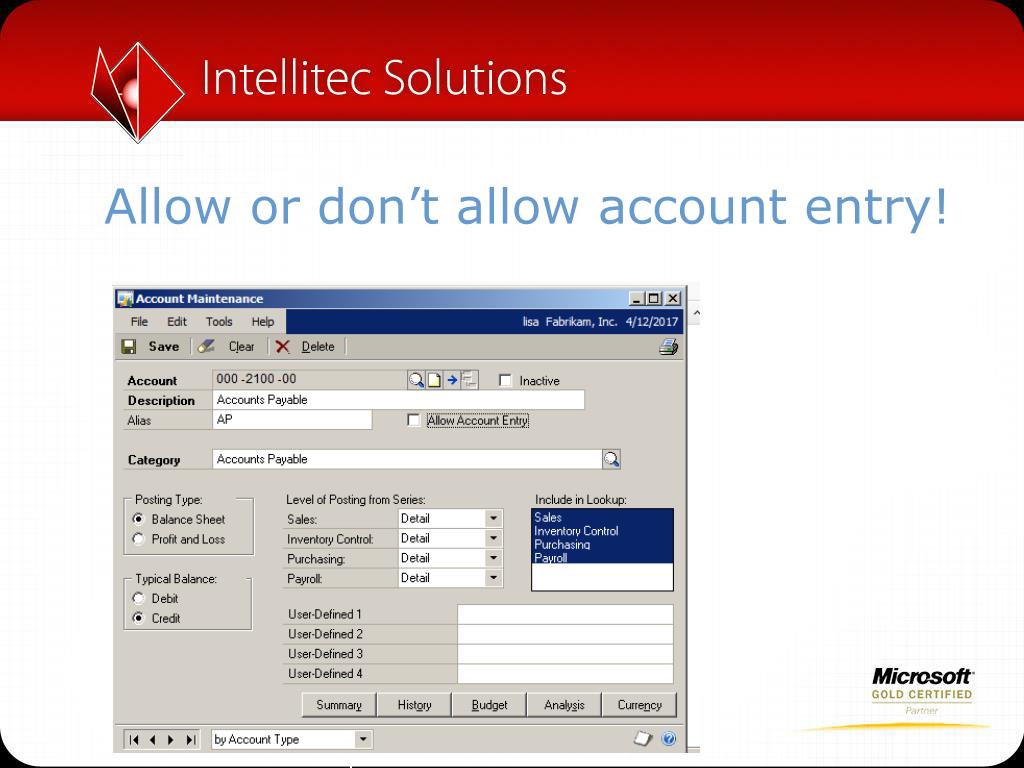Open the Edit menu
Screen dimensions: 1024x768
[177, 322]
